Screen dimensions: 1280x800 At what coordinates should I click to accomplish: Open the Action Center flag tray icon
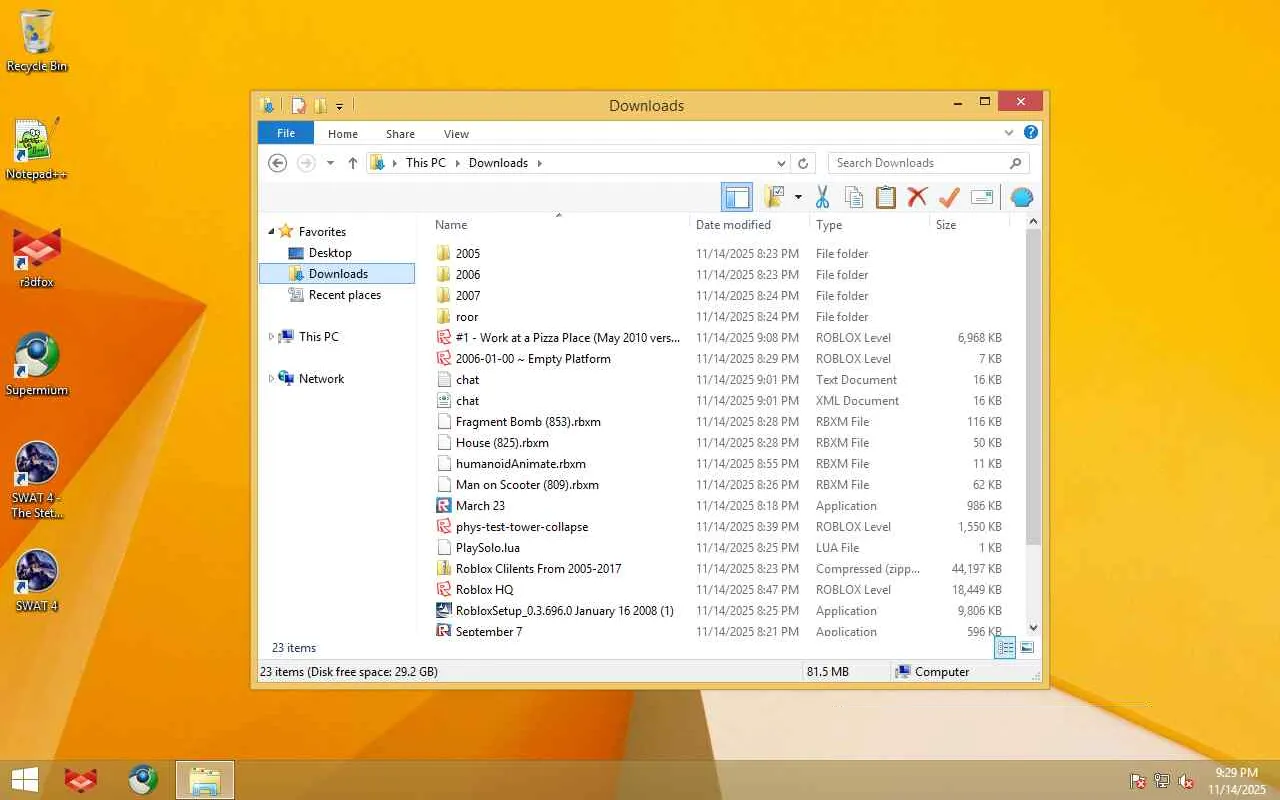tap(1138, 781)
